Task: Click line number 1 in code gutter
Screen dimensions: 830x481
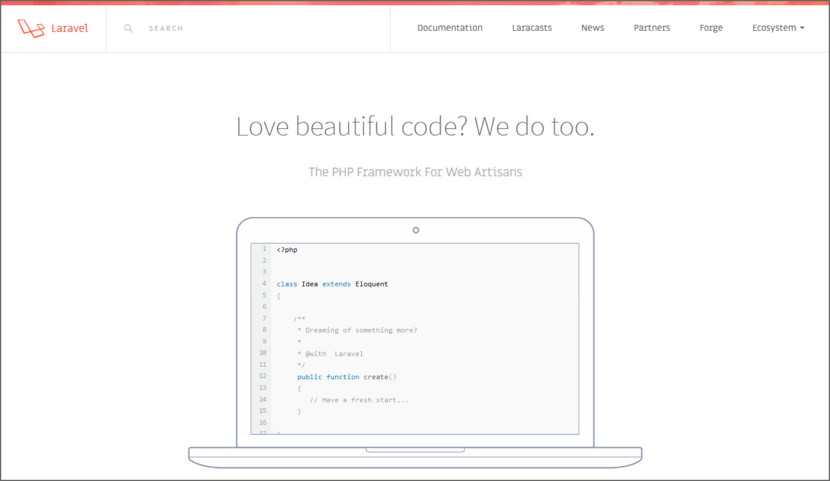Action: (x=264, y=249)
